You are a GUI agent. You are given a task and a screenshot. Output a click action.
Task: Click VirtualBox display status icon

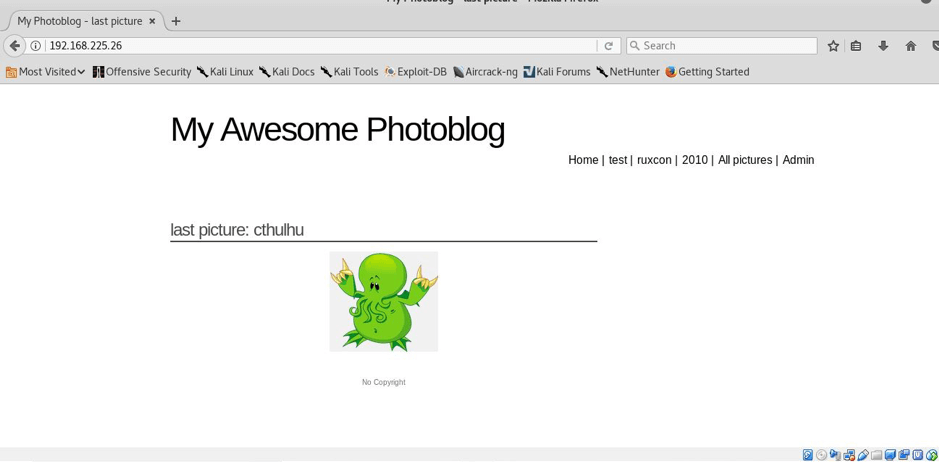coord(890,455)
